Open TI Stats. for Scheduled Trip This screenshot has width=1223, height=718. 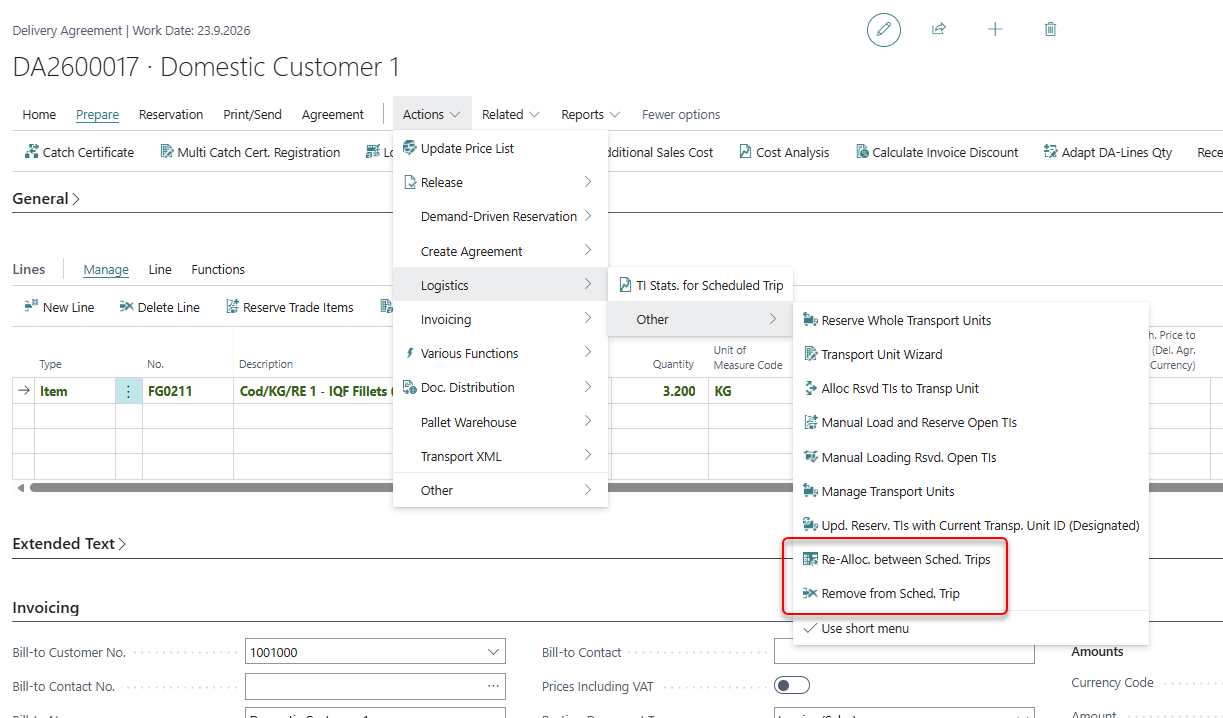(701, 285)
